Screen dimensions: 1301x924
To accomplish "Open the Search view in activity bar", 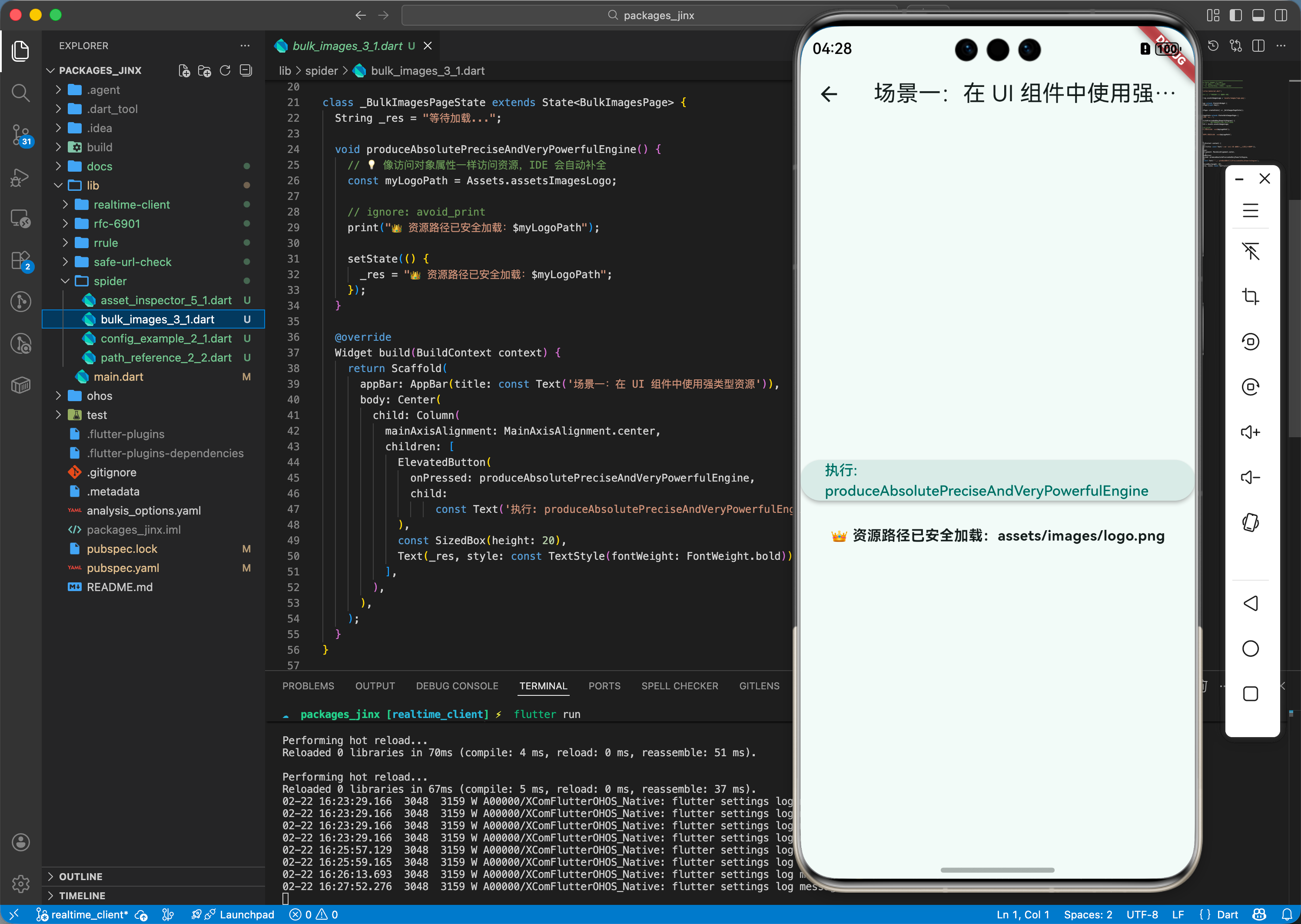I will [20, 92].
